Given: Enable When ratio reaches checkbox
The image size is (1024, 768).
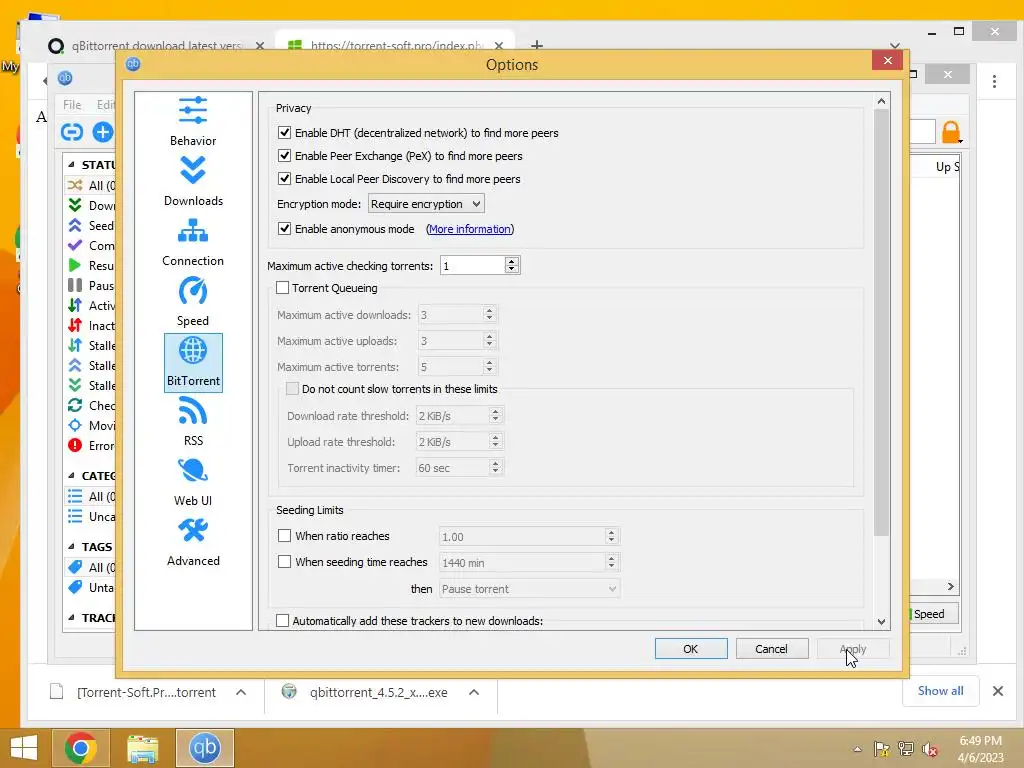Looking at the screenshot, I should pyautogui.click(x=284, y=536).
